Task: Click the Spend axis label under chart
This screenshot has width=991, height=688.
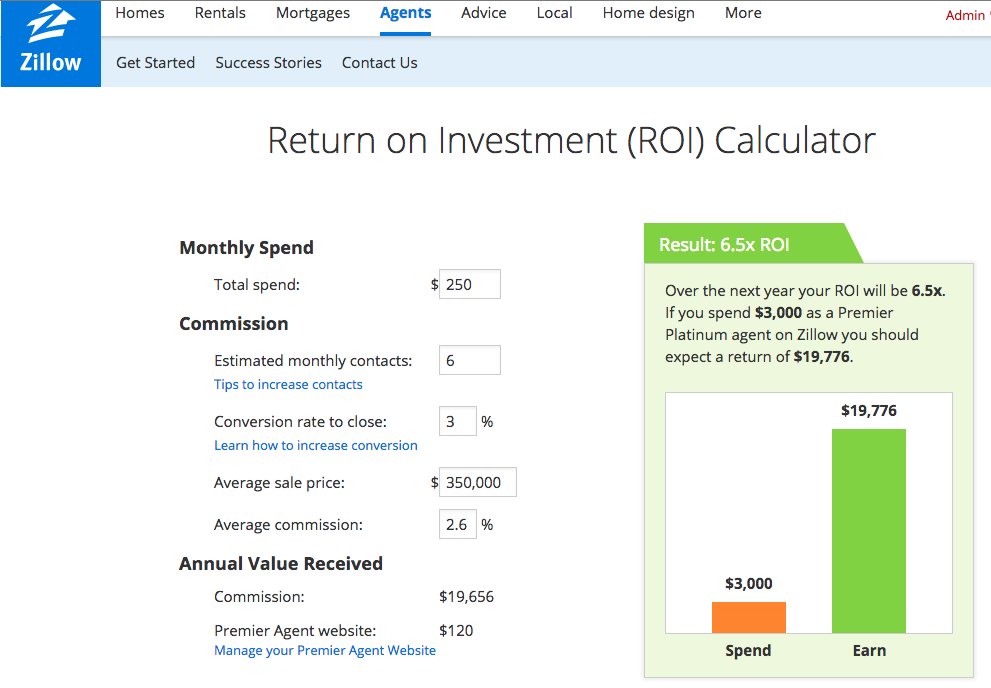Action: coord(748,651)
